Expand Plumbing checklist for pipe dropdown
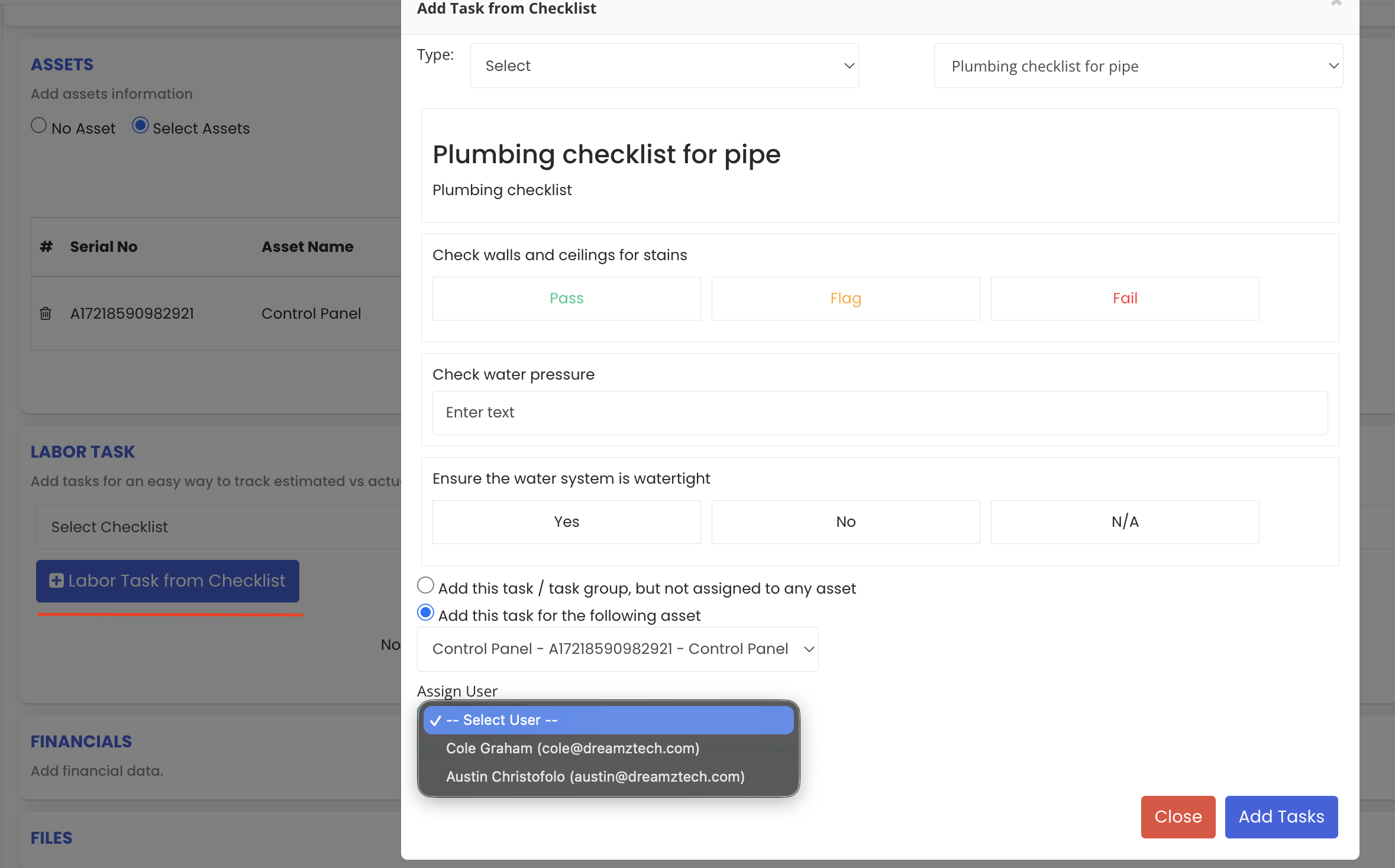Viewport: 1395px width, 868px height. tap(1138, 66)
